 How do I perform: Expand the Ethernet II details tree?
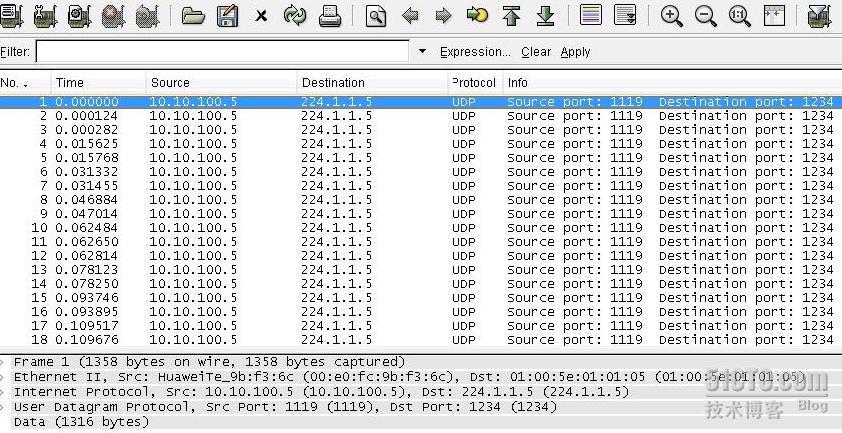click(3, 377)
